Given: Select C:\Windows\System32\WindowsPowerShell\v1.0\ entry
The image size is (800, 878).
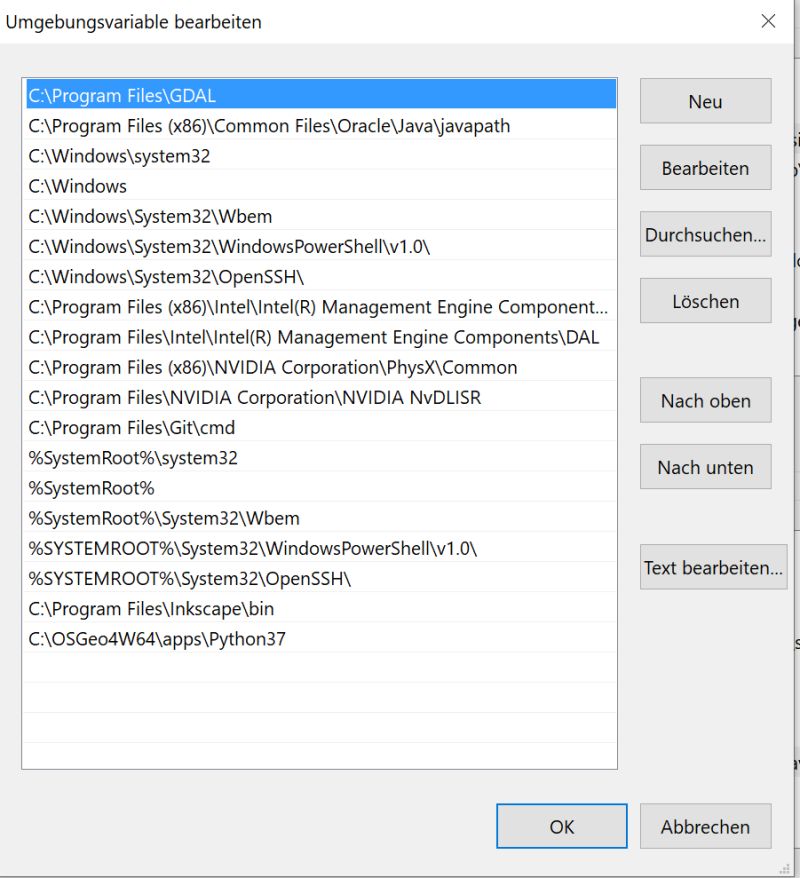Looking at the screenshot, I should click(321, 246).
